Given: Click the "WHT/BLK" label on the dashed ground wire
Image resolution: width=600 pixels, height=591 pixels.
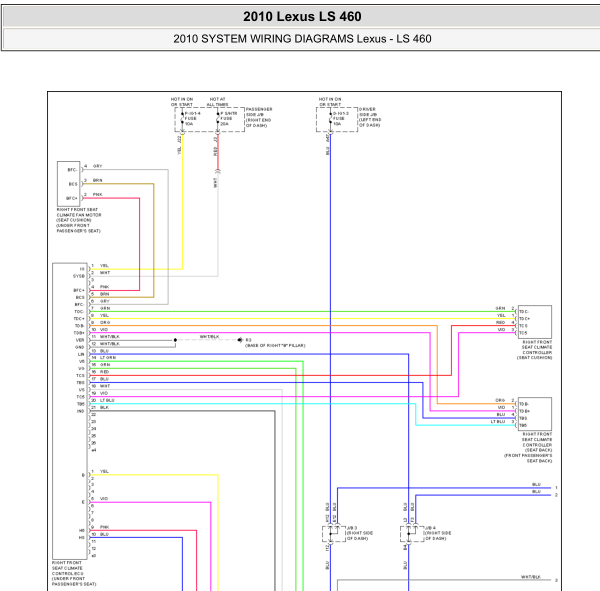Looking at the screenshot, I should tap(209, 336).
